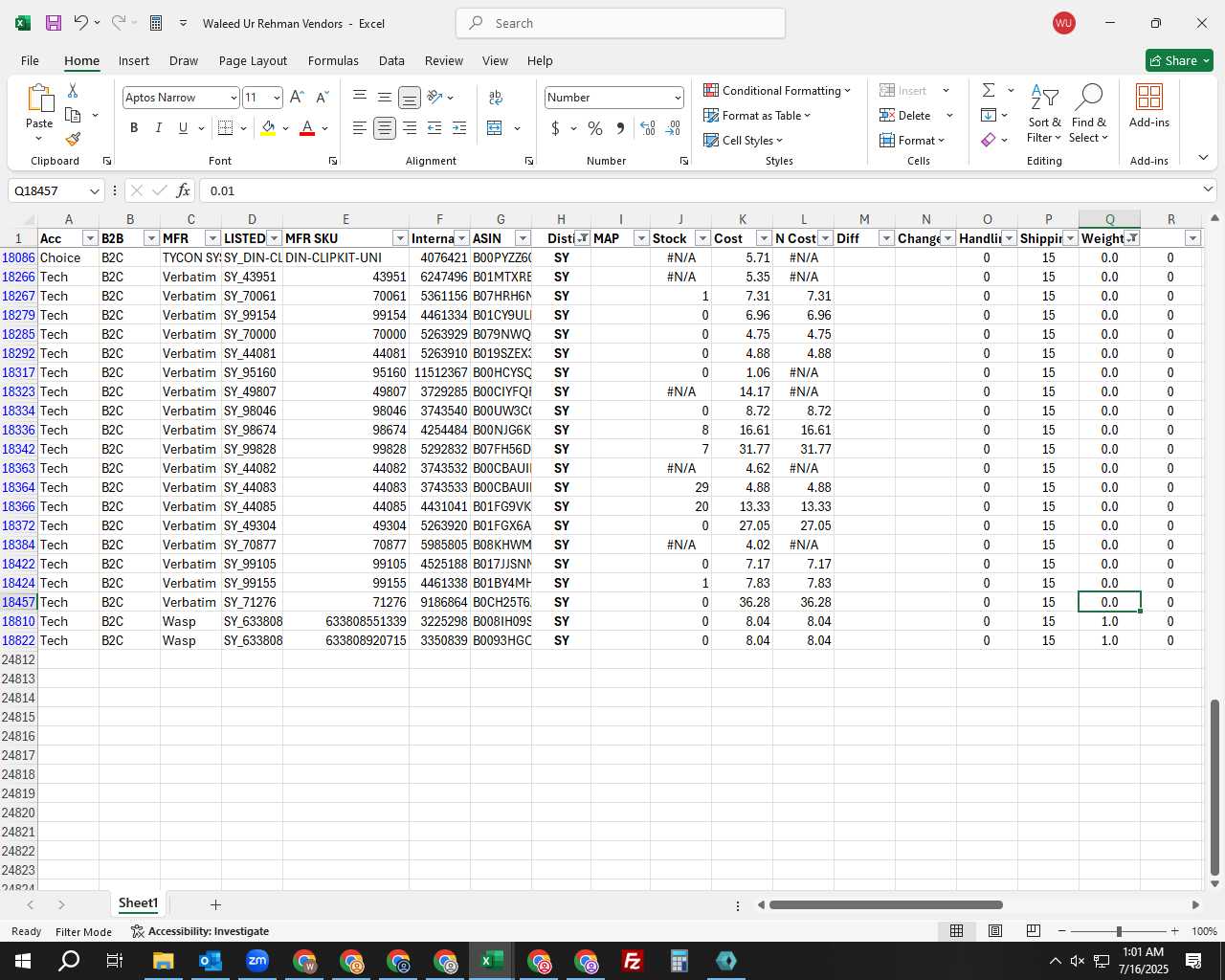Click Decrease Indent icon
Screen dimensions: 1225x980
pyautogui.click(x=434, y=128)
